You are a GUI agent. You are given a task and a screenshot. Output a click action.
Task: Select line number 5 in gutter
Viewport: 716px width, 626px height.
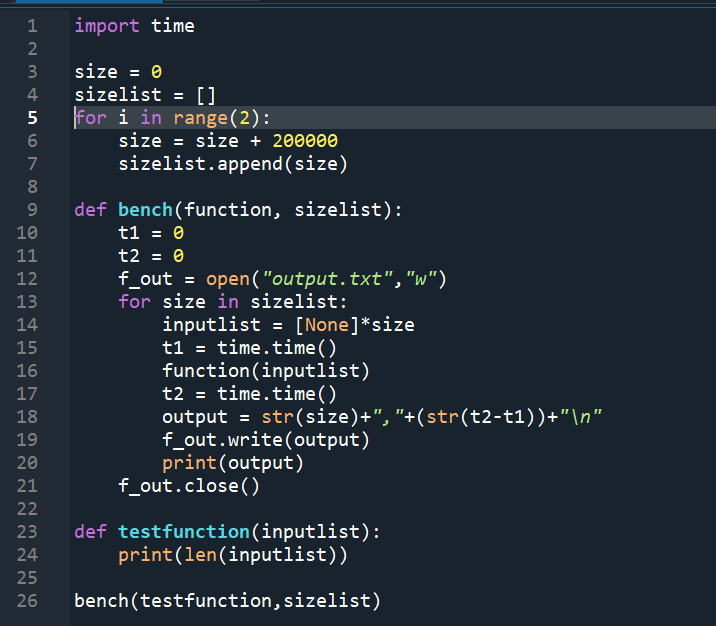click(x=32, y=118)
